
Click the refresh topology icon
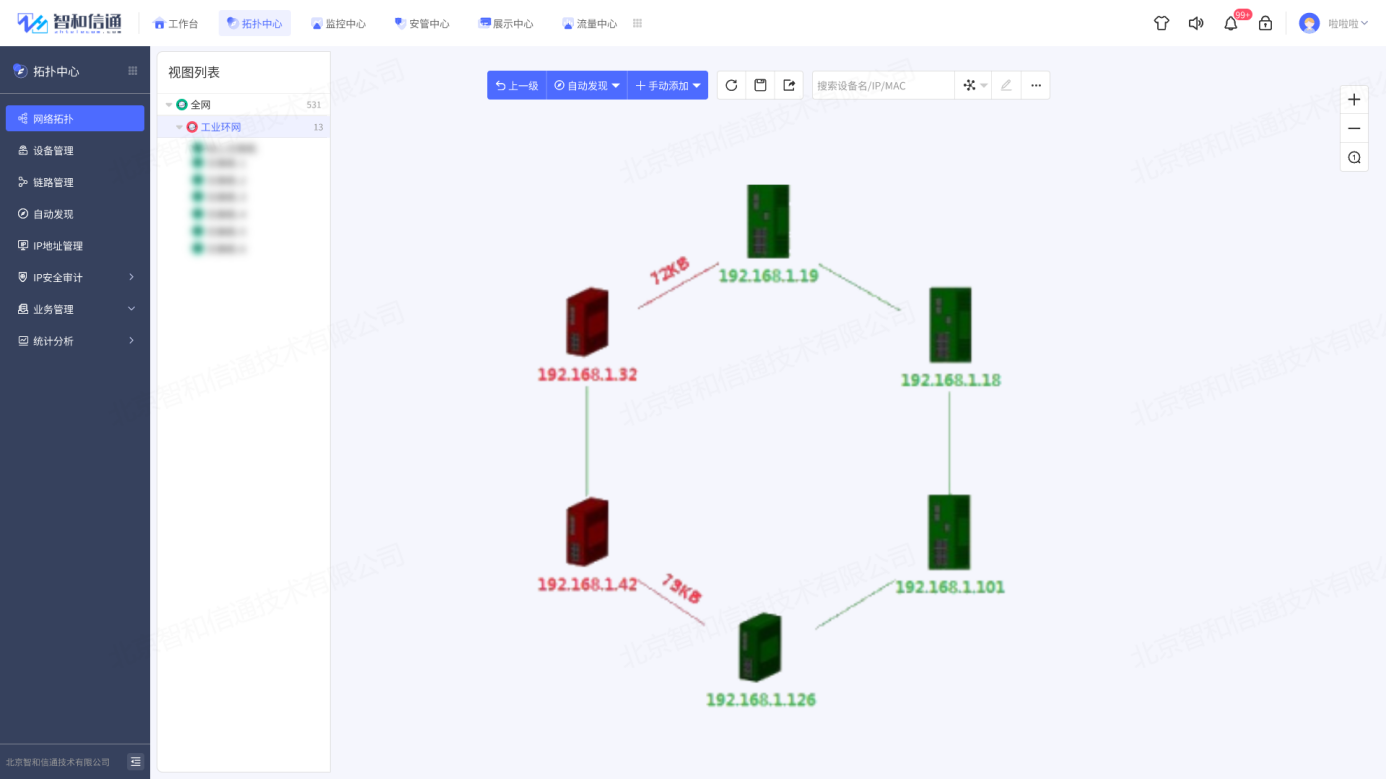[x=731, y=85]
